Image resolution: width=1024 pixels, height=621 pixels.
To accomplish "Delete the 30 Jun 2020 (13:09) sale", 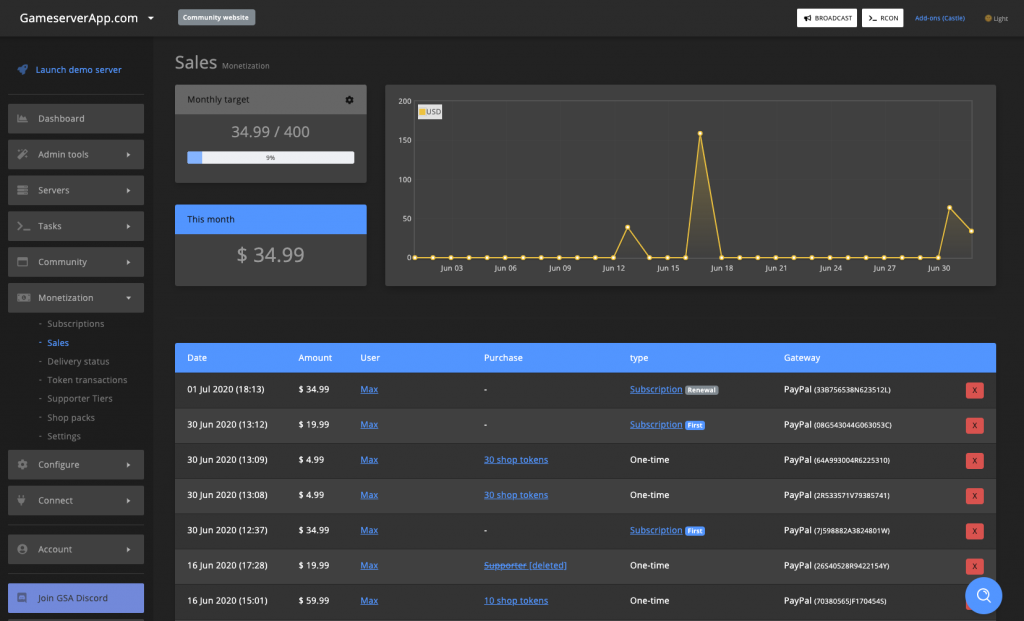I will click(x=974, y=460).
